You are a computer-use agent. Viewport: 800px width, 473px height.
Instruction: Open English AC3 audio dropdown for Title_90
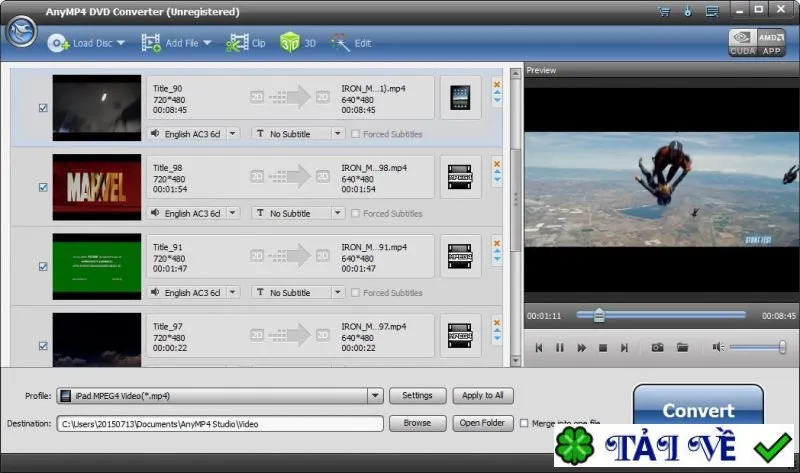pos(233,134)
